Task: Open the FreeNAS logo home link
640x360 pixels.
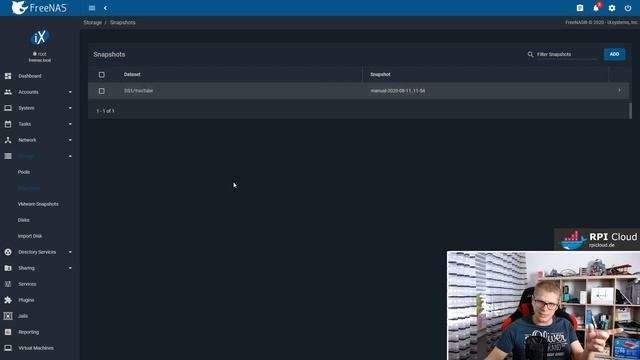Action: click(39, 8)
